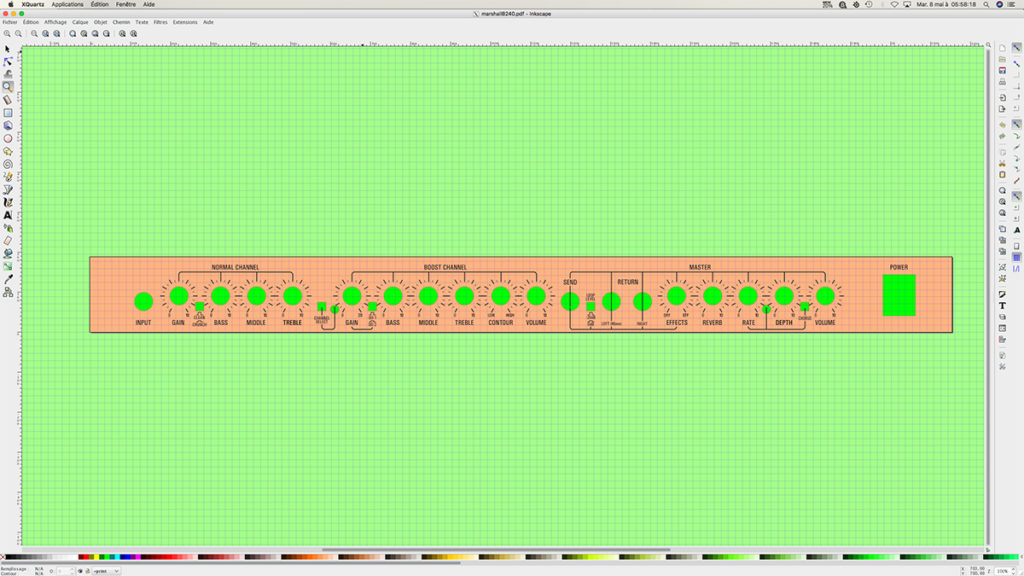1024x576 pixels.
Task: Click the Paste clipboard icon
Action: [x=1002, y=174]
